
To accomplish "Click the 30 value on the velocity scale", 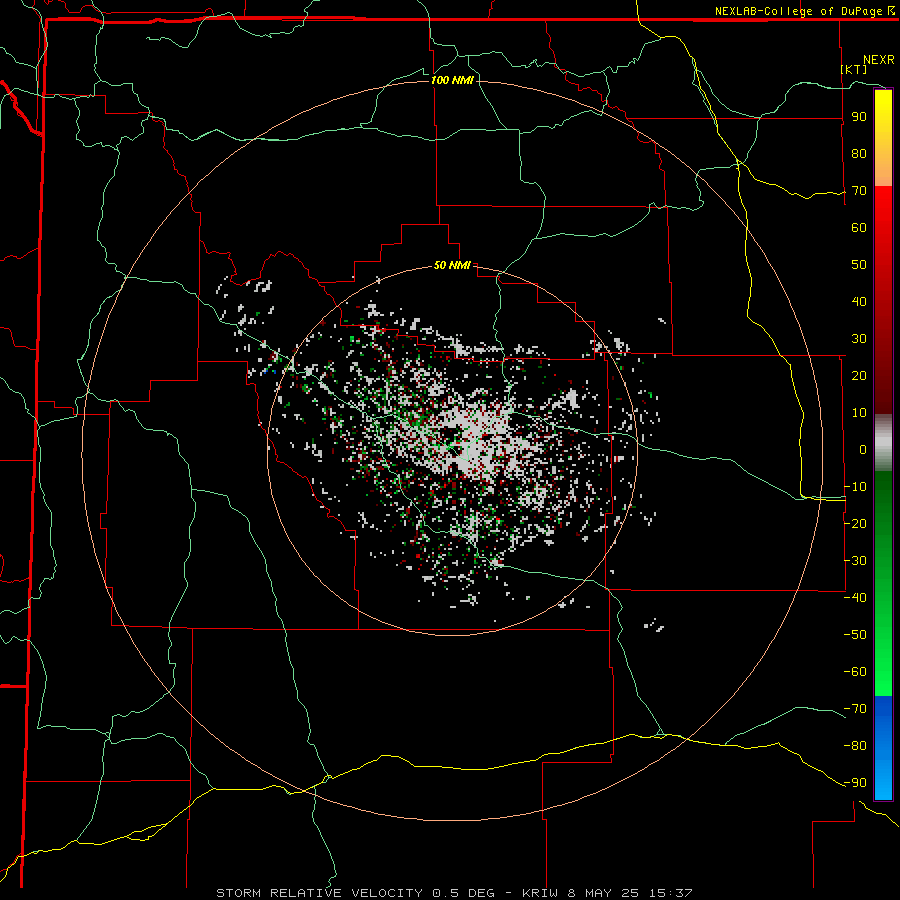I will (x=859, y=339).
